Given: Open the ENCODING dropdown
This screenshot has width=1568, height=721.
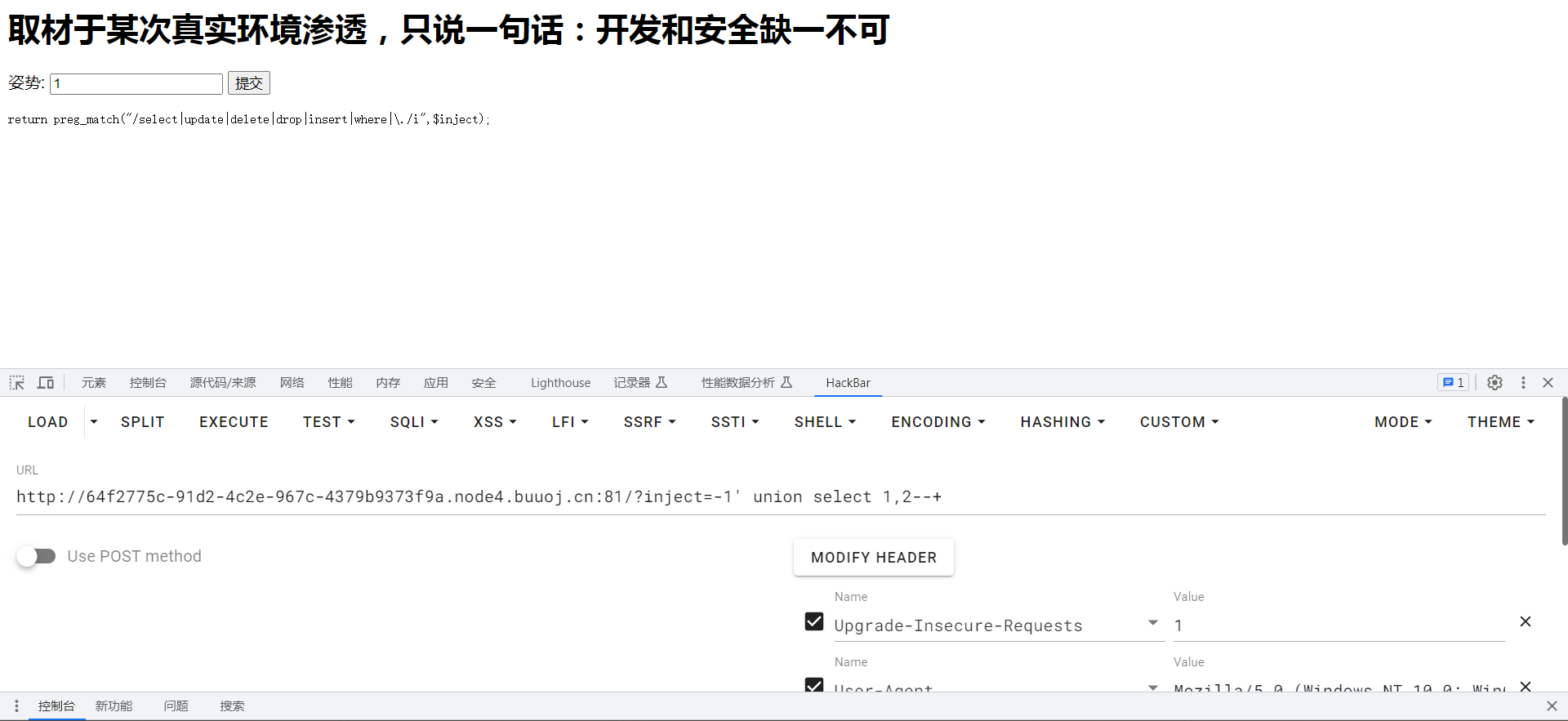Looking at the screenshot, I should 938,422.
